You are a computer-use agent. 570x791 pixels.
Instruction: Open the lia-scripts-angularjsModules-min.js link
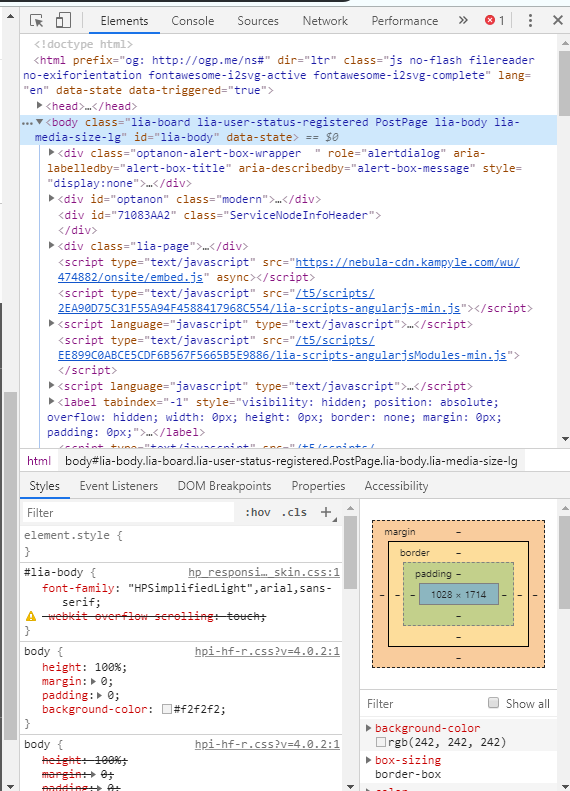tap(282, 348)
